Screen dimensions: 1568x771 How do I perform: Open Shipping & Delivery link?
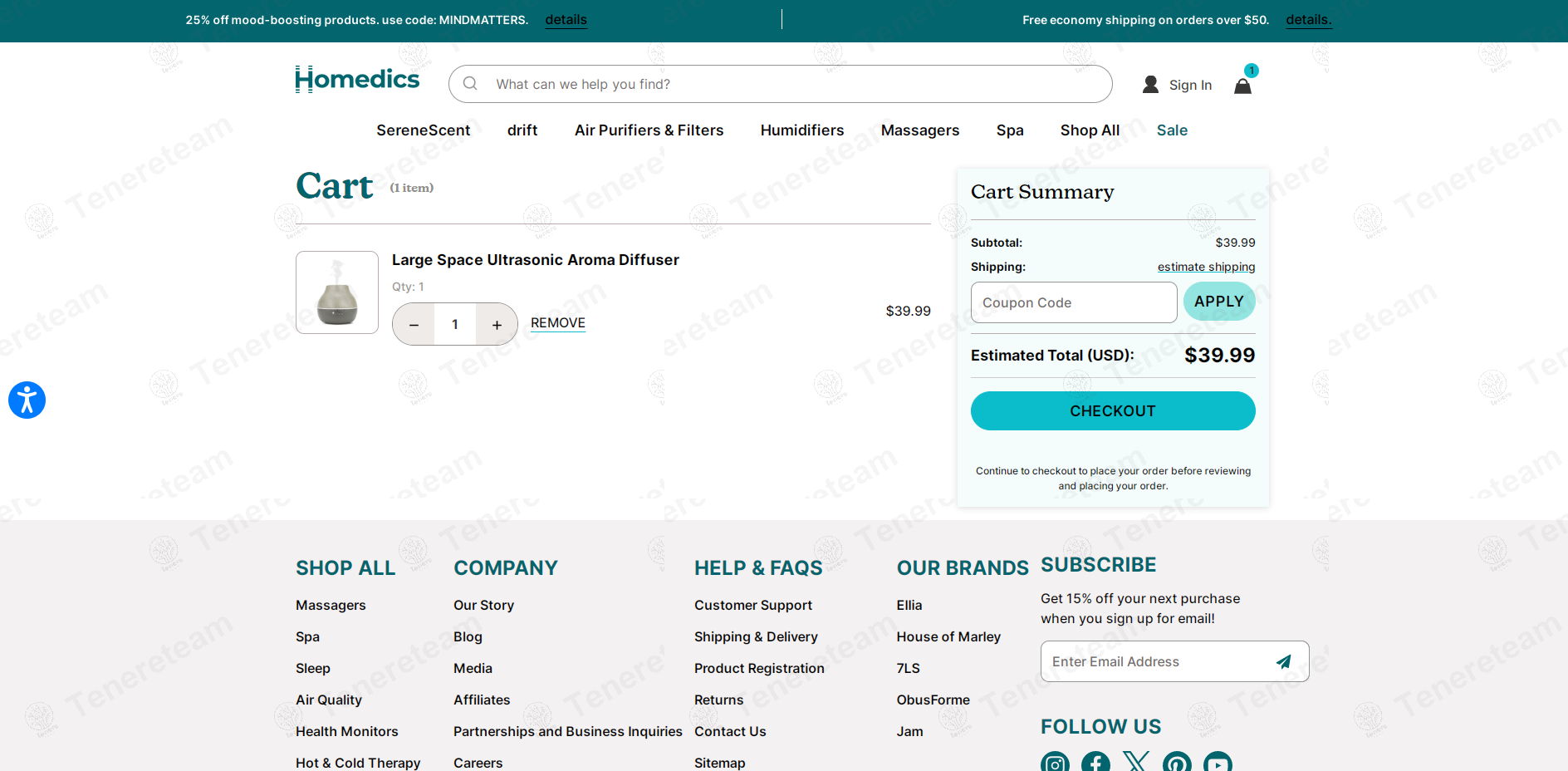click(756, 636)
